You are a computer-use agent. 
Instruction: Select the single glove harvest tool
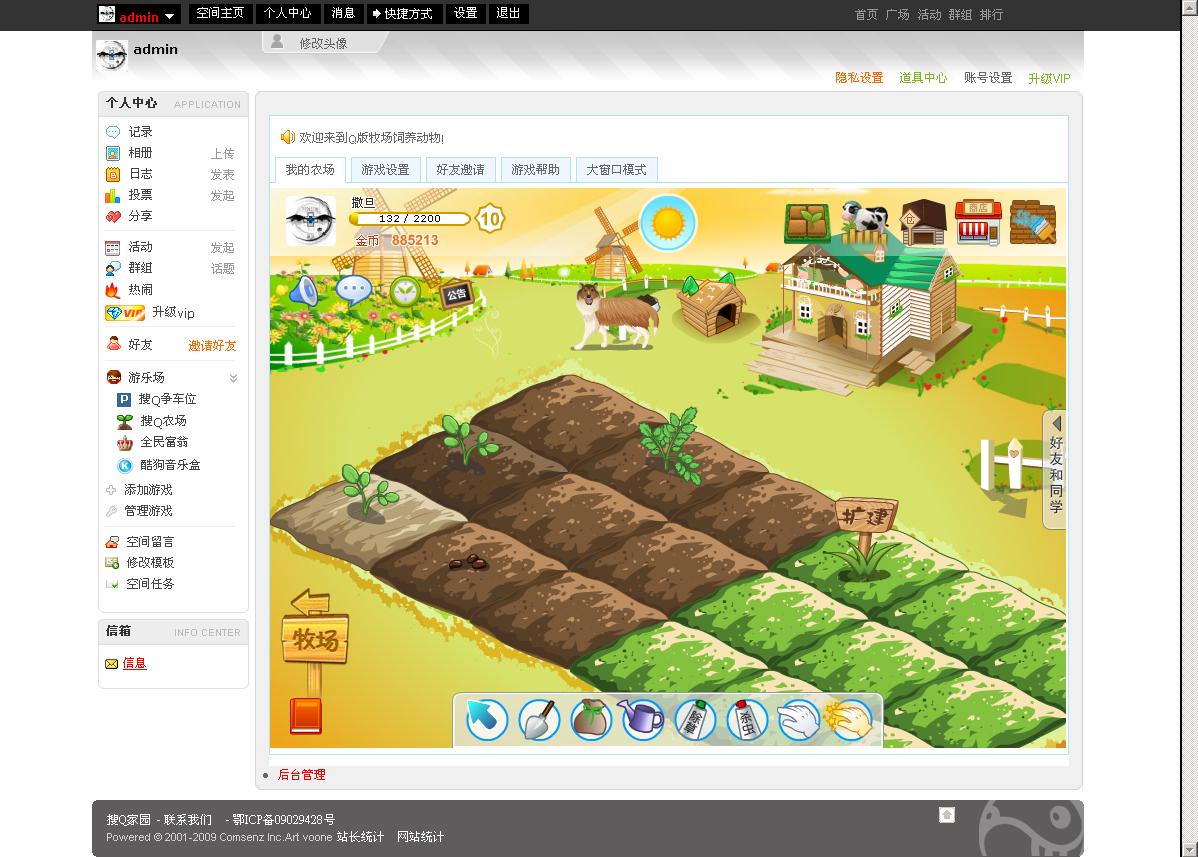coord(798,720)
